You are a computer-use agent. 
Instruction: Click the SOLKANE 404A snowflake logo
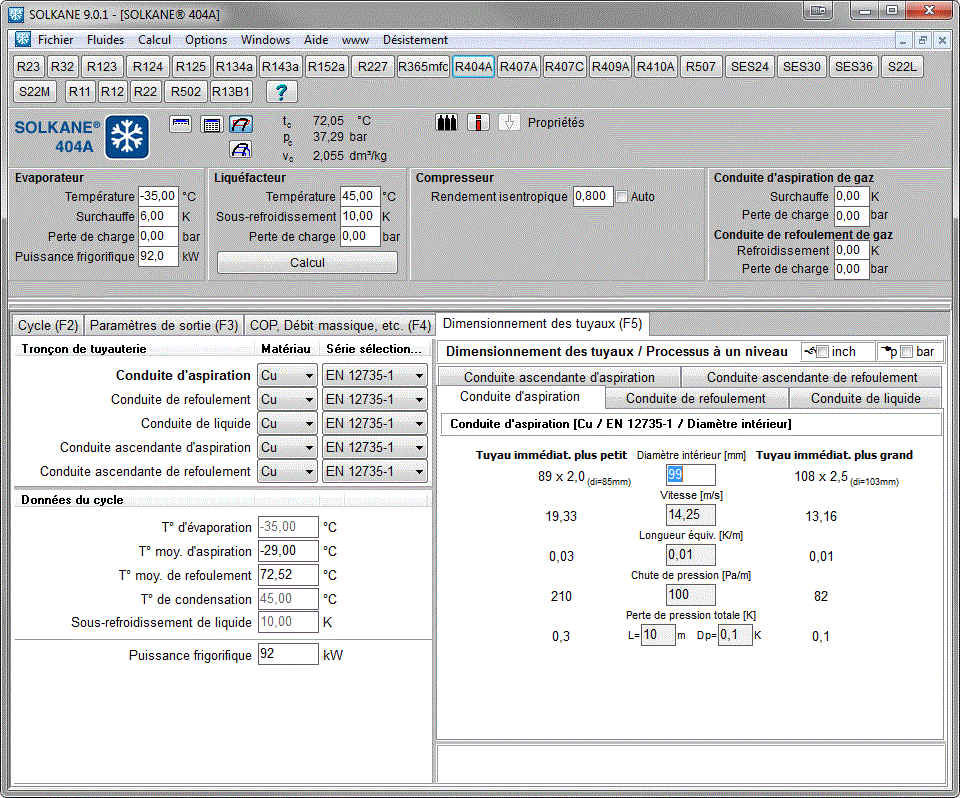tap(127, 137)
